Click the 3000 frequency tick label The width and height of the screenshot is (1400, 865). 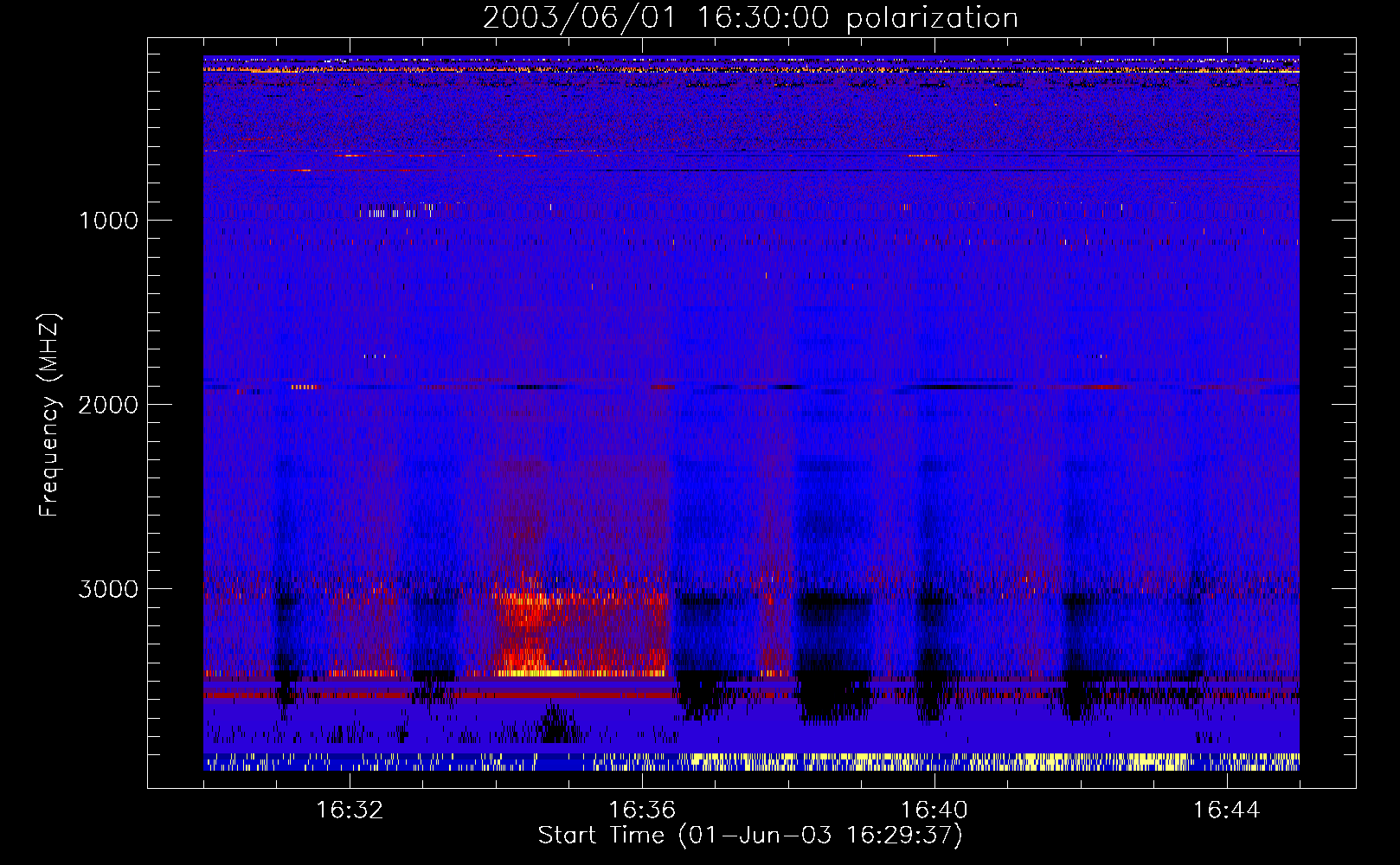coord(108,589)
